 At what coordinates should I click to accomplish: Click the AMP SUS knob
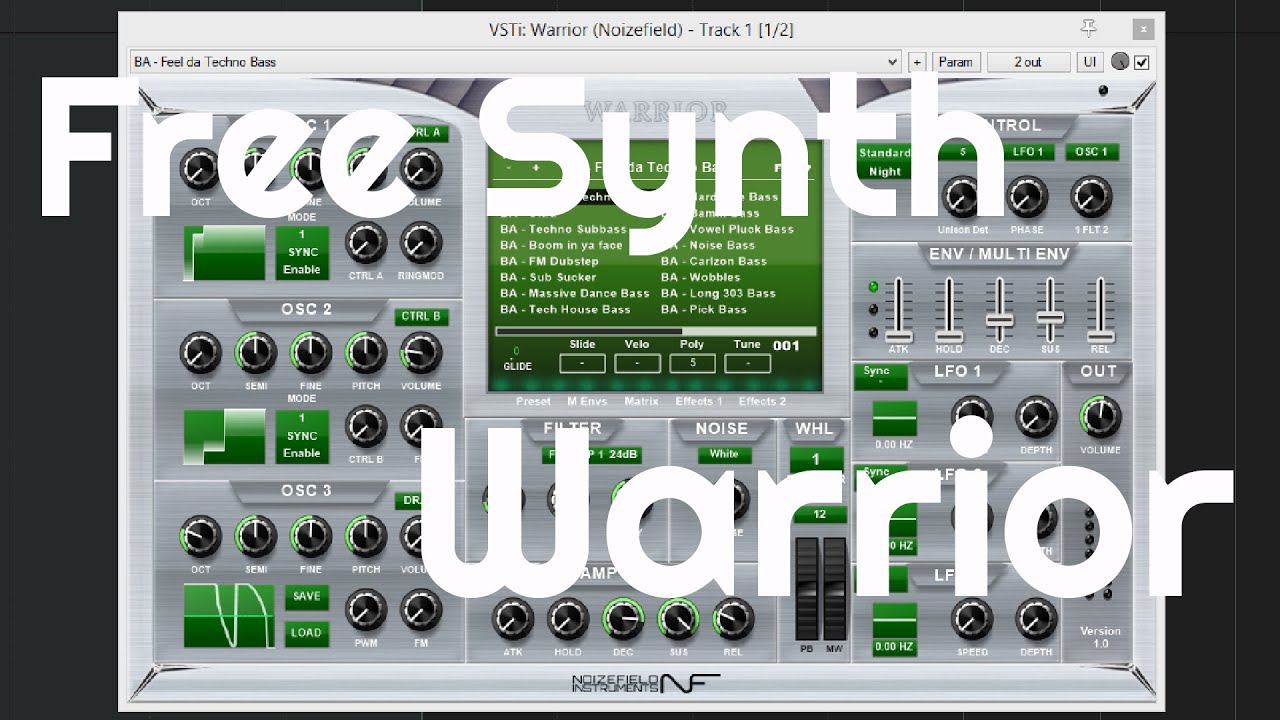click(x=678, y=620)
